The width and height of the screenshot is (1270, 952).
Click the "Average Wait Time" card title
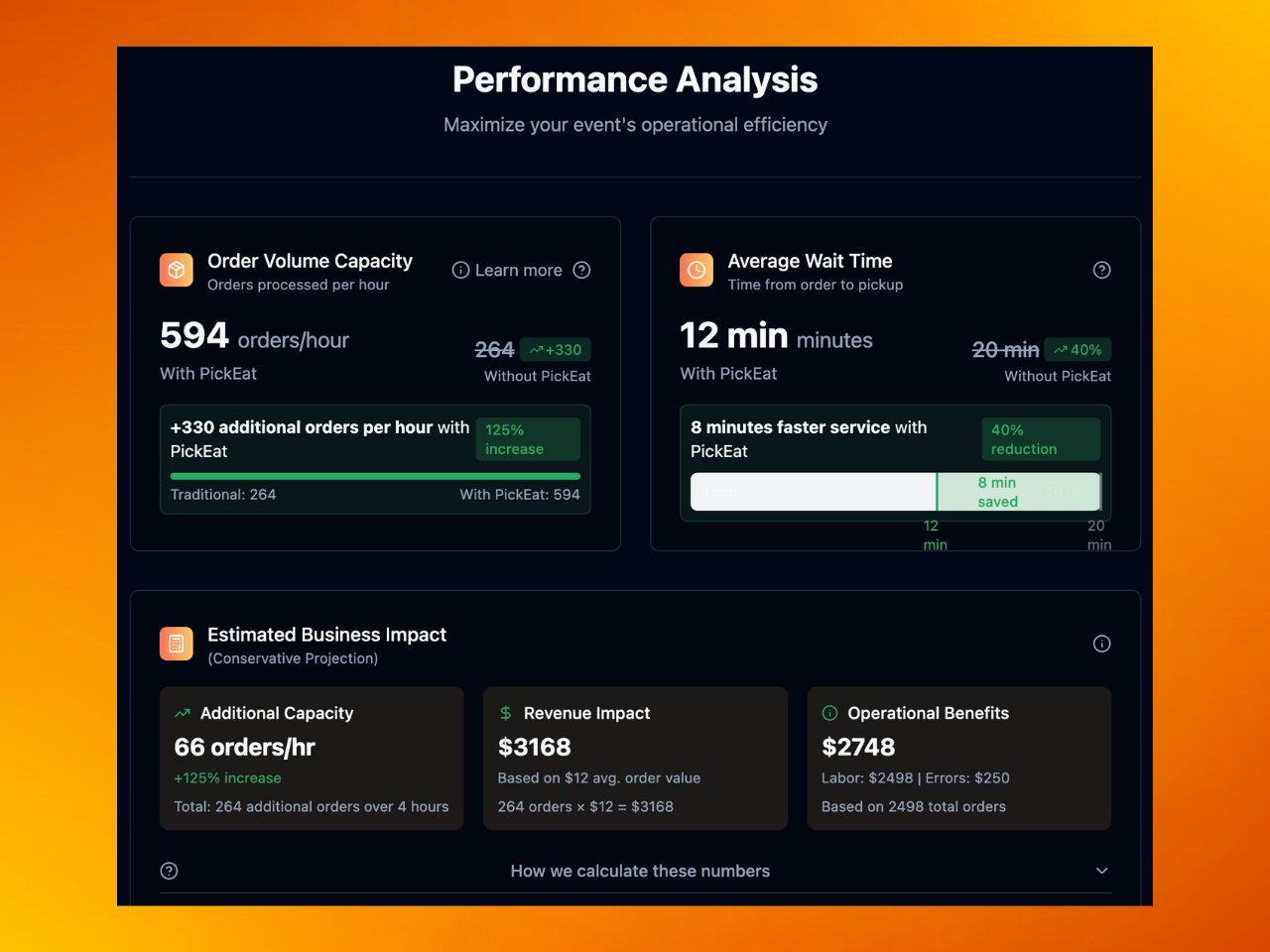[x=810, y=261]
